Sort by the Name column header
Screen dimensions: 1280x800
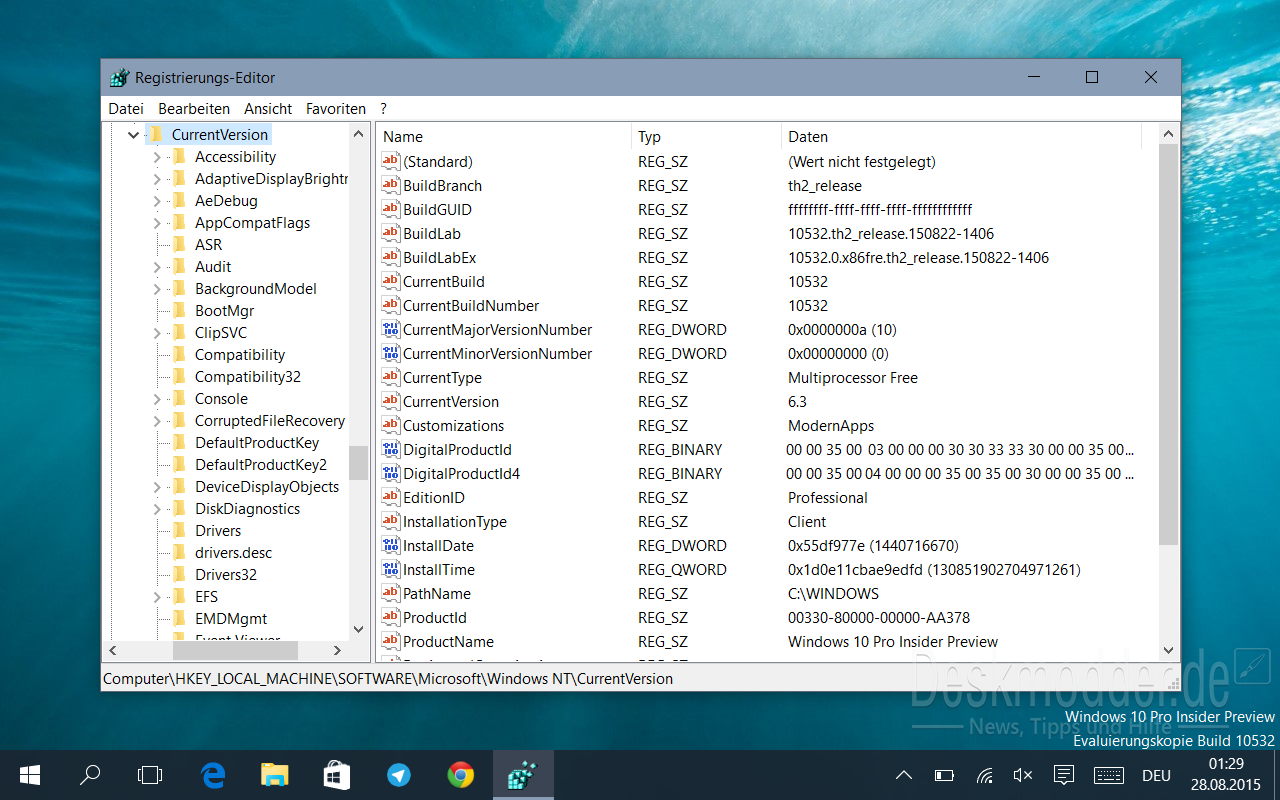[504, 137]
